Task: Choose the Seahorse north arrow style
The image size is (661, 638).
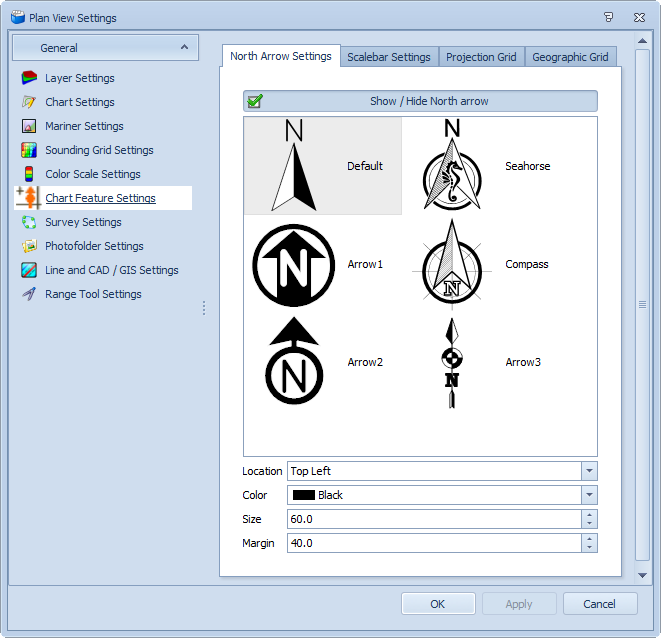Action: [452, 166]
